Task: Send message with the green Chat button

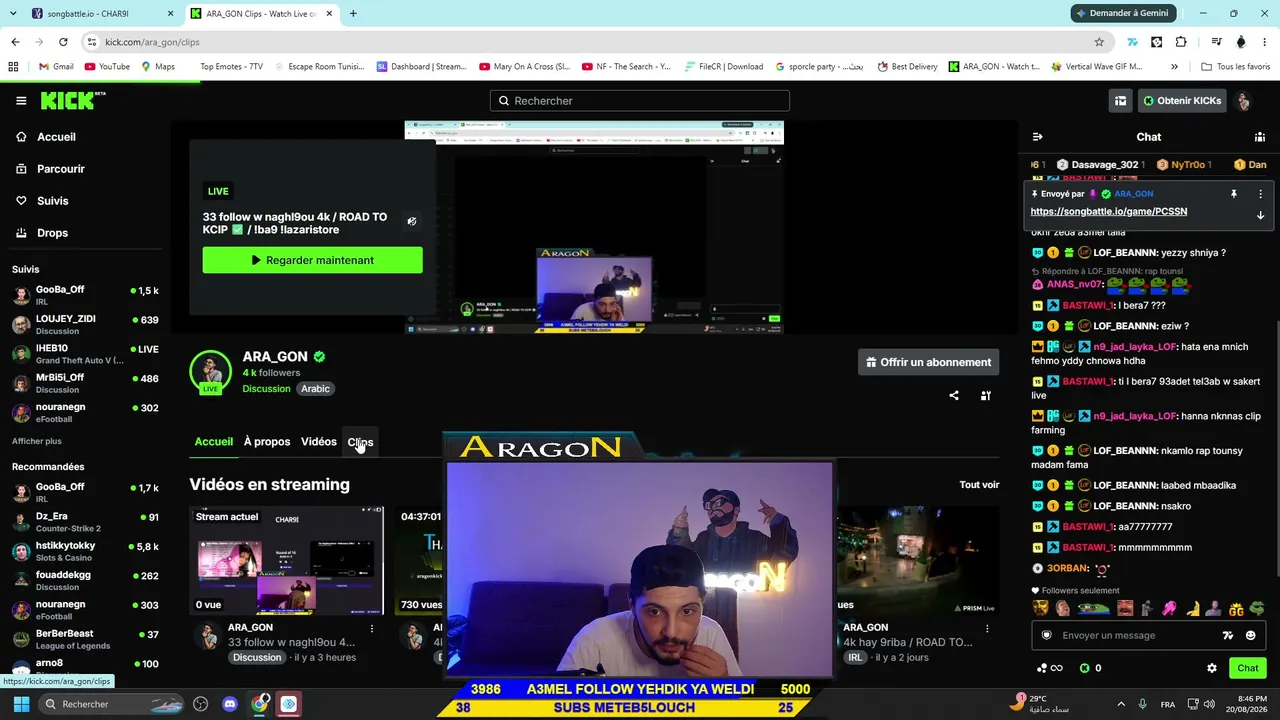Action: point(1248,668)
